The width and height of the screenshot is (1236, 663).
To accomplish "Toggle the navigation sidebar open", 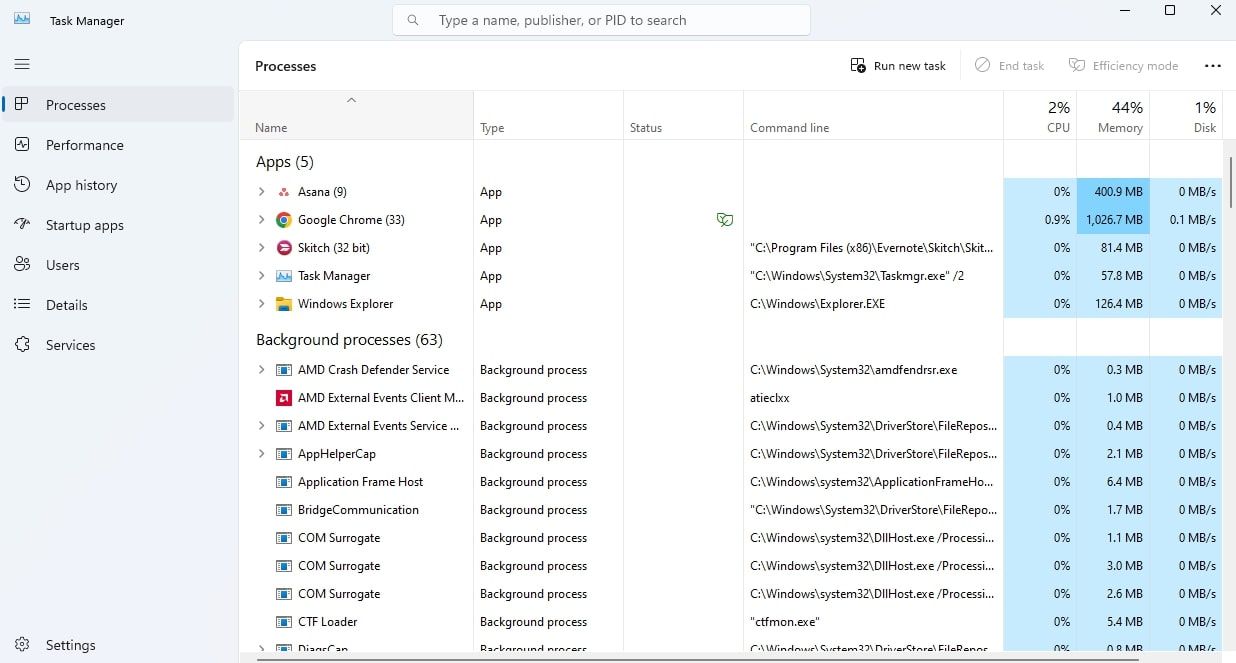I will click(x=21, y=64).
